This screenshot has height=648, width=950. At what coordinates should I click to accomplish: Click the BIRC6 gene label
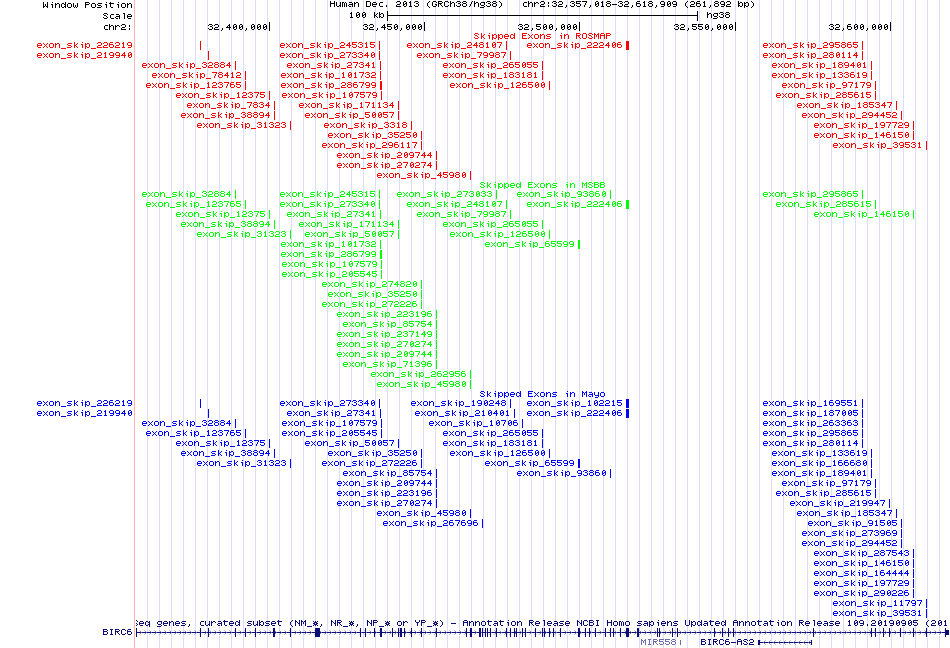(x=116, y=632)
